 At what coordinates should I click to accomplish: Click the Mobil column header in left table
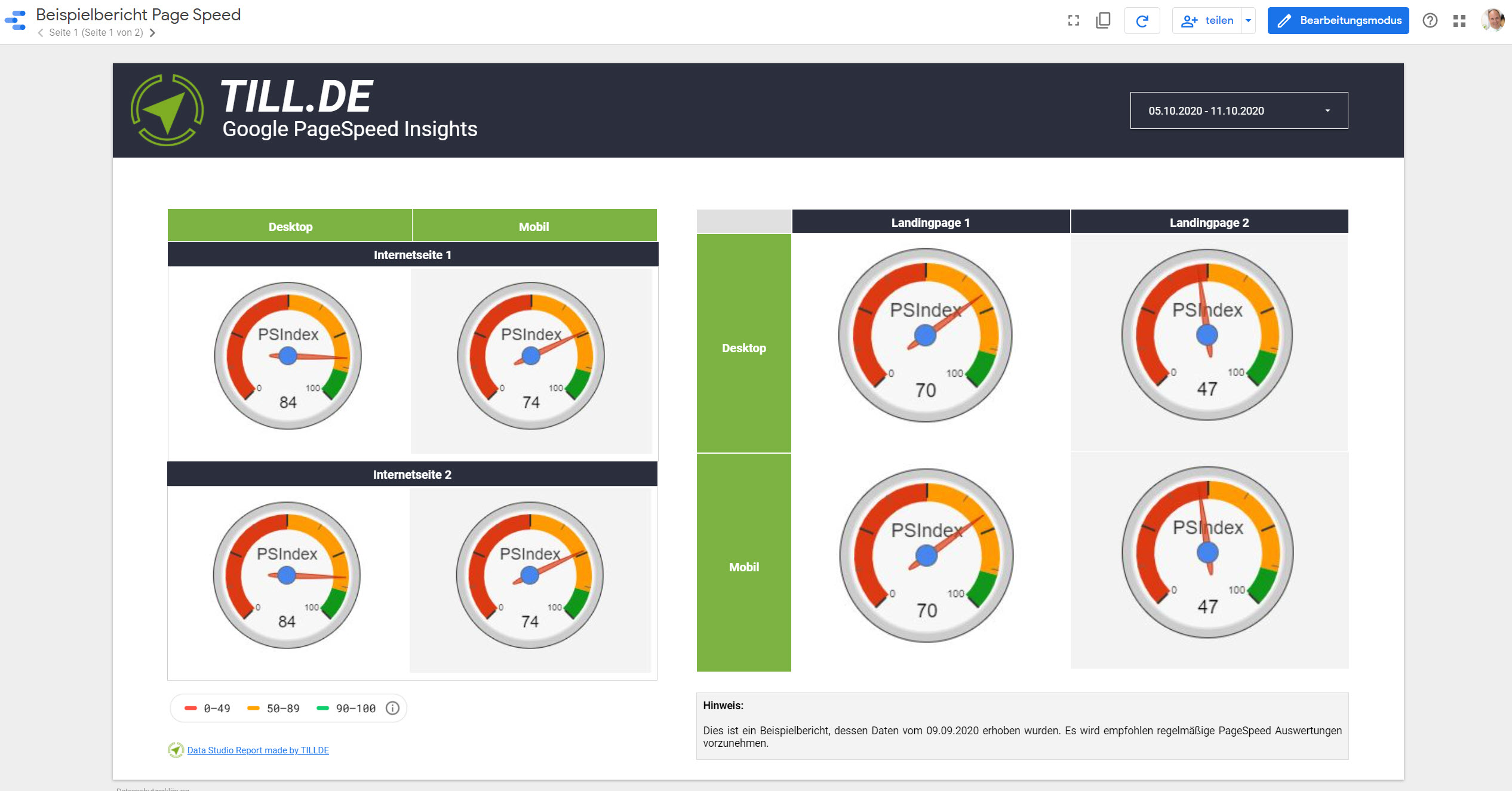pos(534,226)
